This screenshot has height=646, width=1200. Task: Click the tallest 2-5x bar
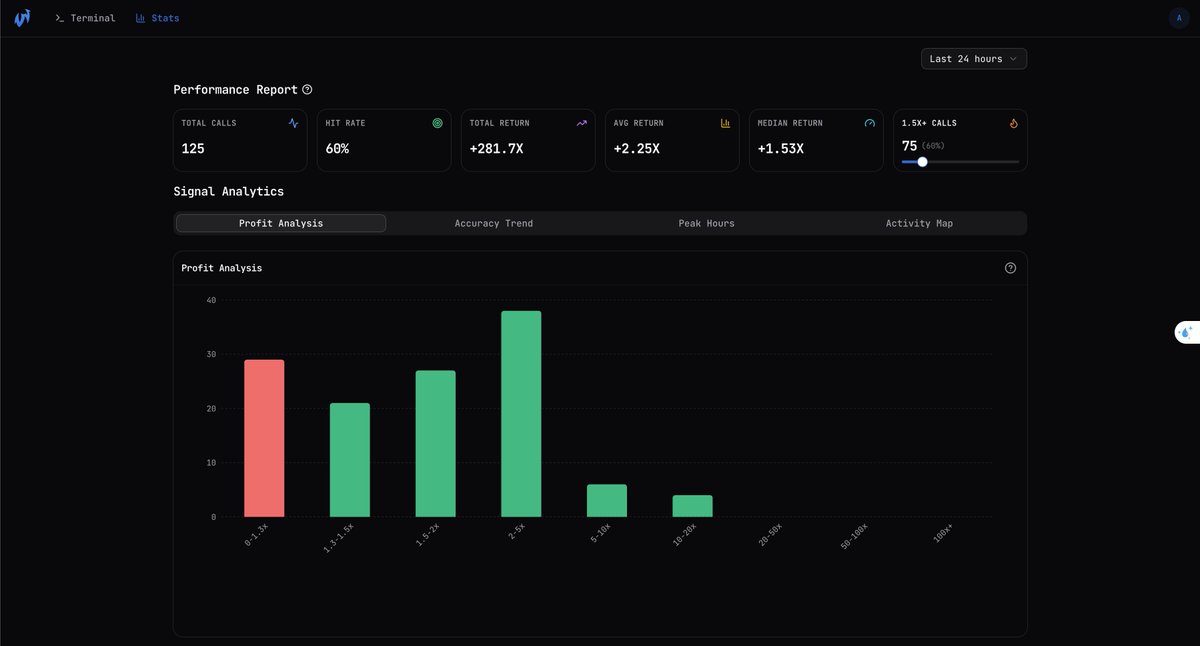click(x=521, y=414)
